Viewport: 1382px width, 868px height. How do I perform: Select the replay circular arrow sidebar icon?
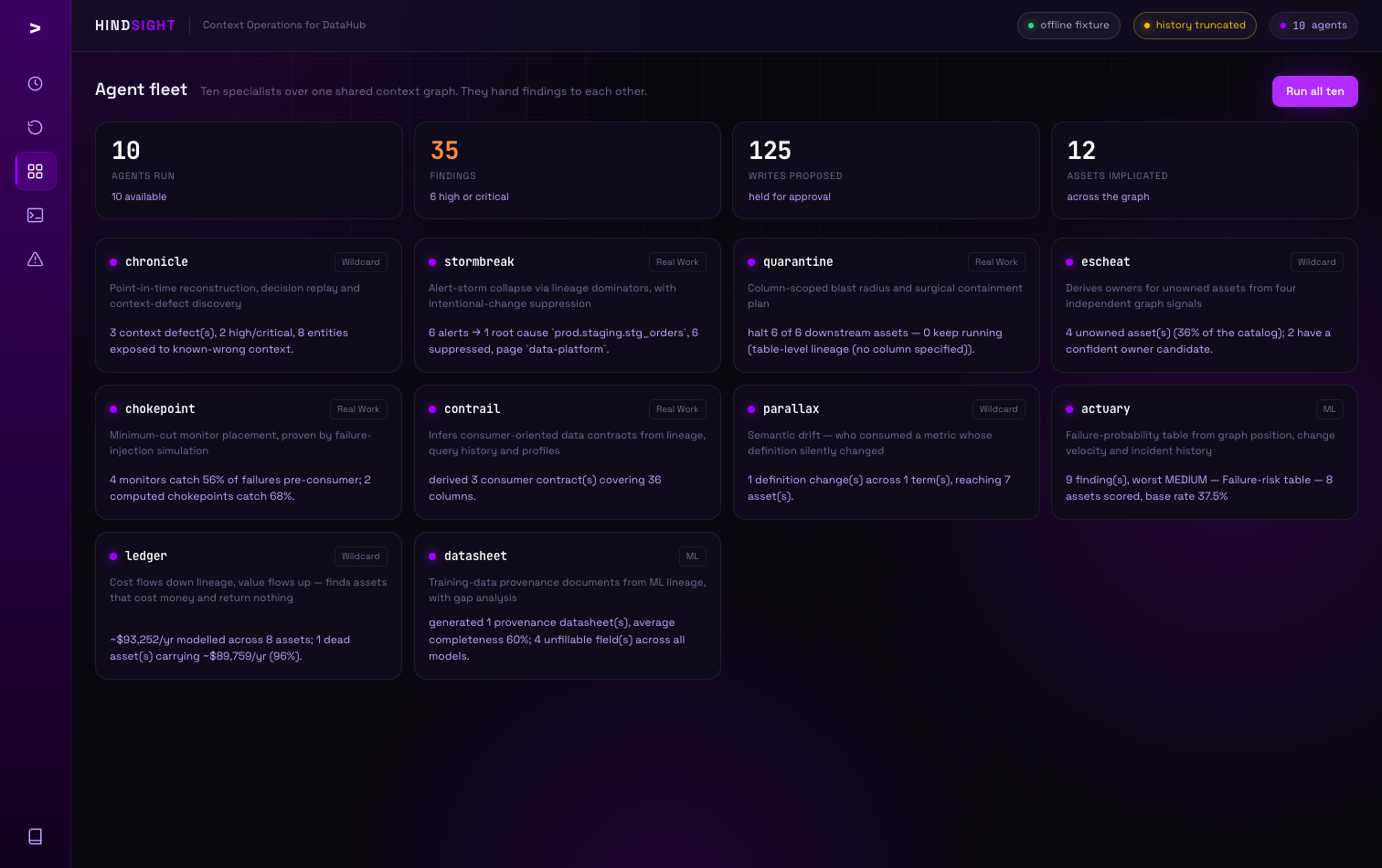coord(36,128)
